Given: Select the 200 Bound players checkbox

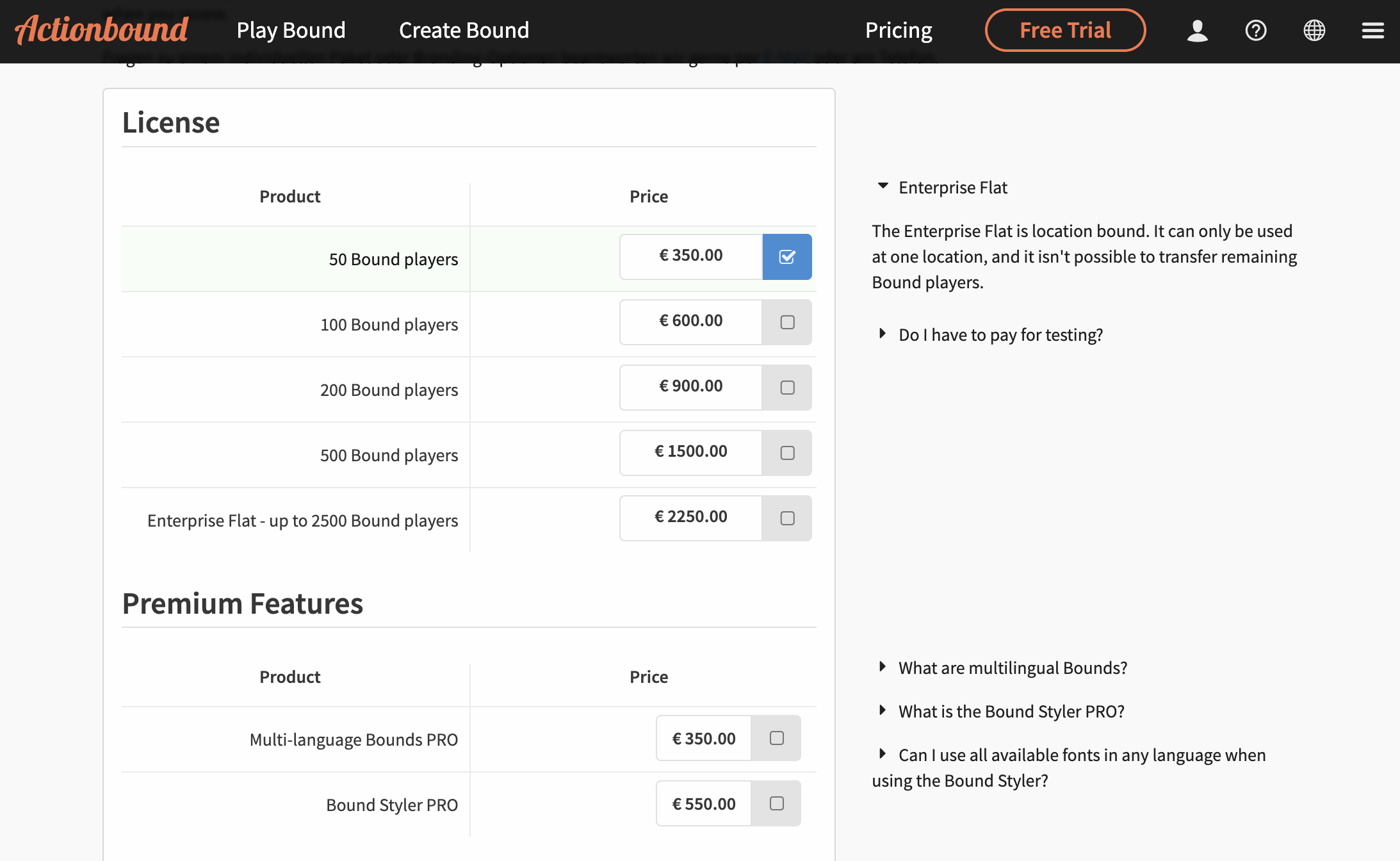Looking at the screenshot, I should [787, 388].
